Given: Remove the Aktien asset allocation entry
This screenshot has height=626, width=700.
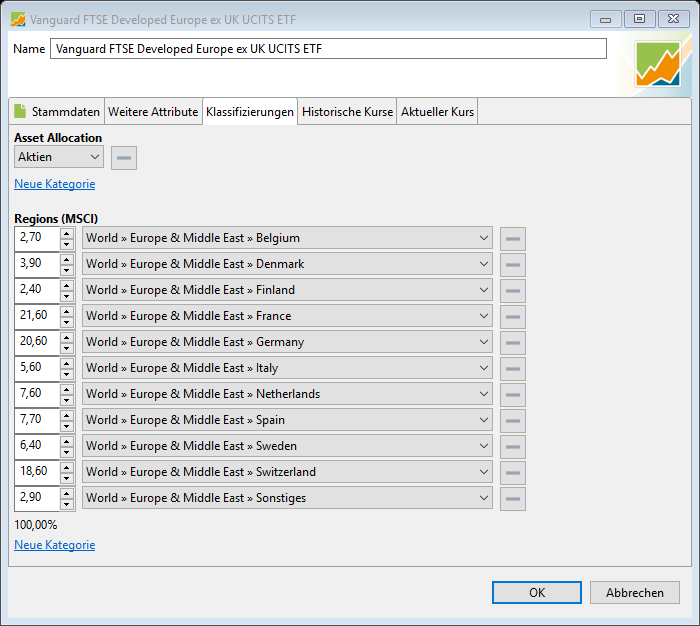Looking at the screenshot, I should coord(124,158).
